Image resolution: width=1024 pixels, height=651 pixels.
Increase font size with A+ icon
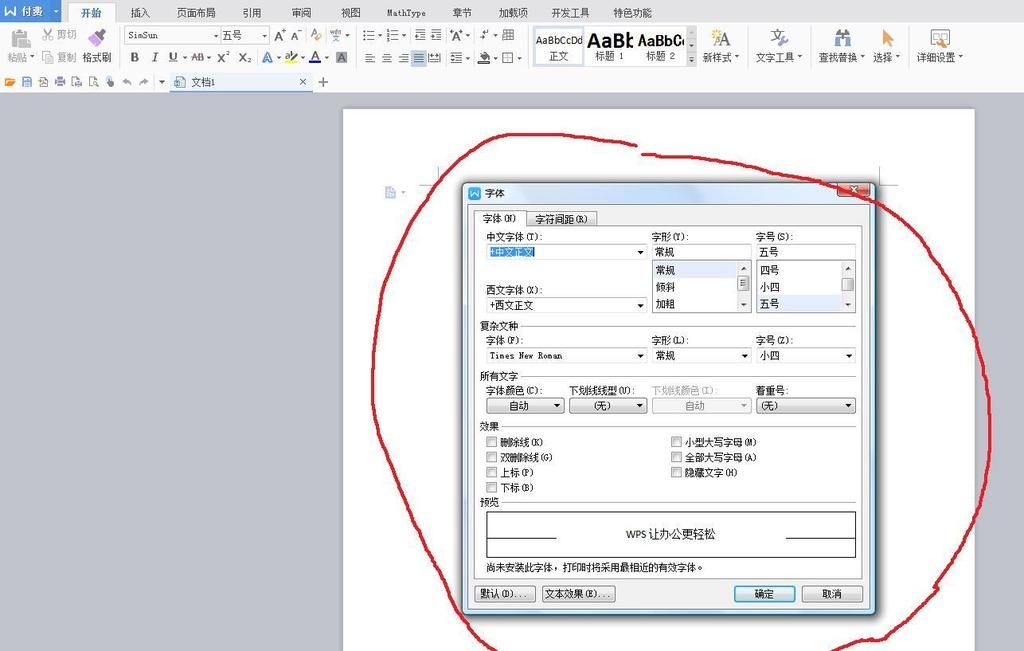click(x=280, y=35)
